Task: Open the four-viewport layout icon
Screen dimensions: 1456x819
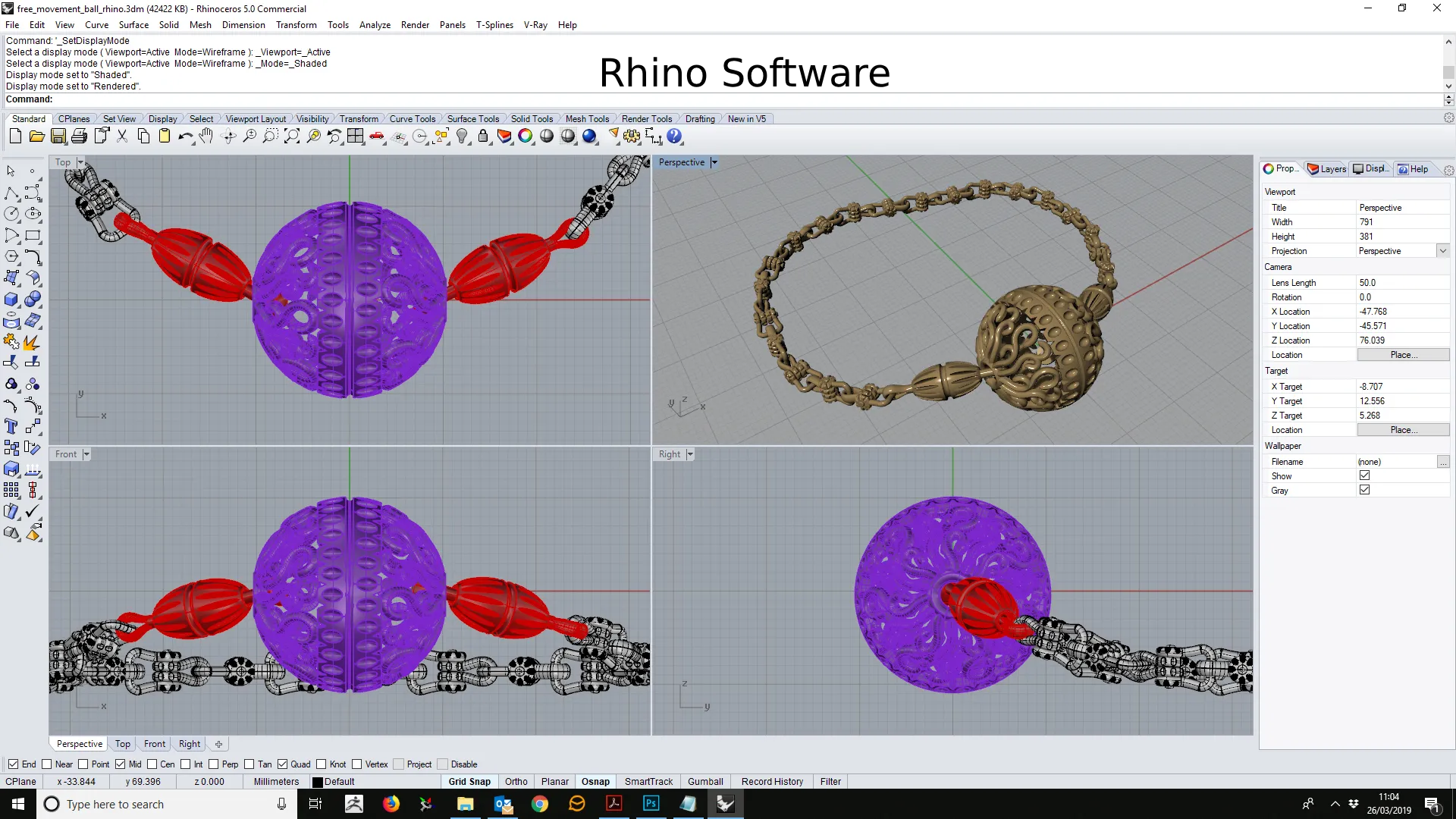Action: (356, 136)
